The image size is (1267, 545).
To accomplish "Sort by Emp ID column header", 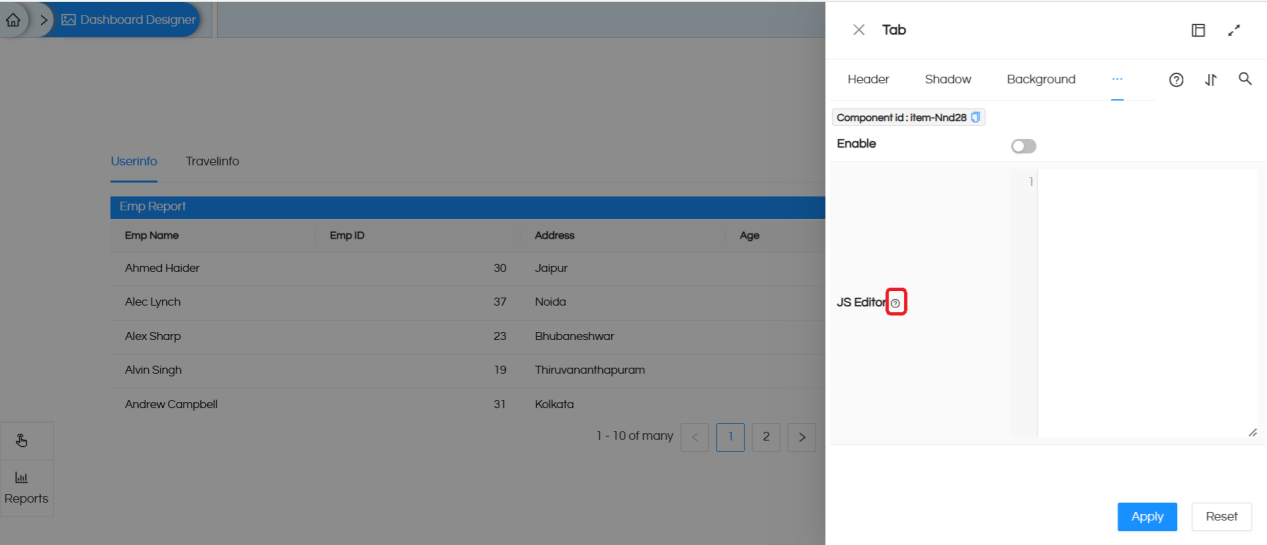I will pos(347,236).
